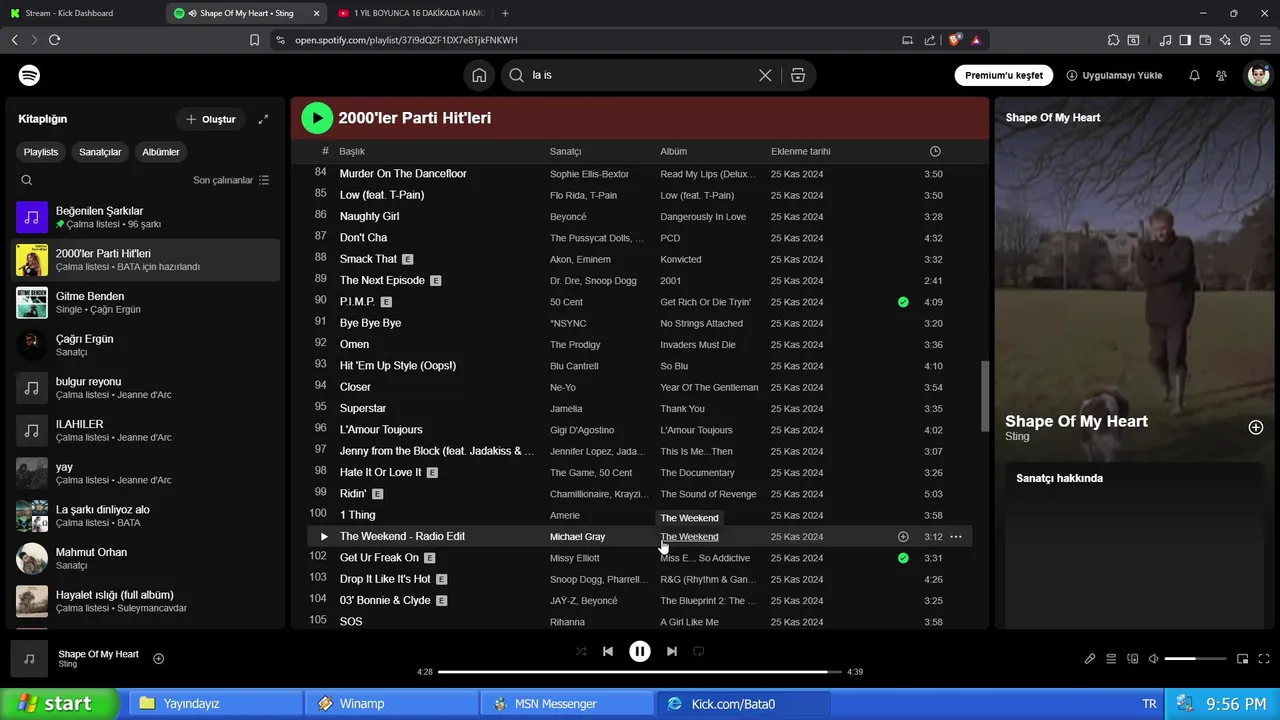Mute the volume speaker icon
The height and width of the screenshot is (720, 1280).
pyautogui.click(x=1153, y=659)
